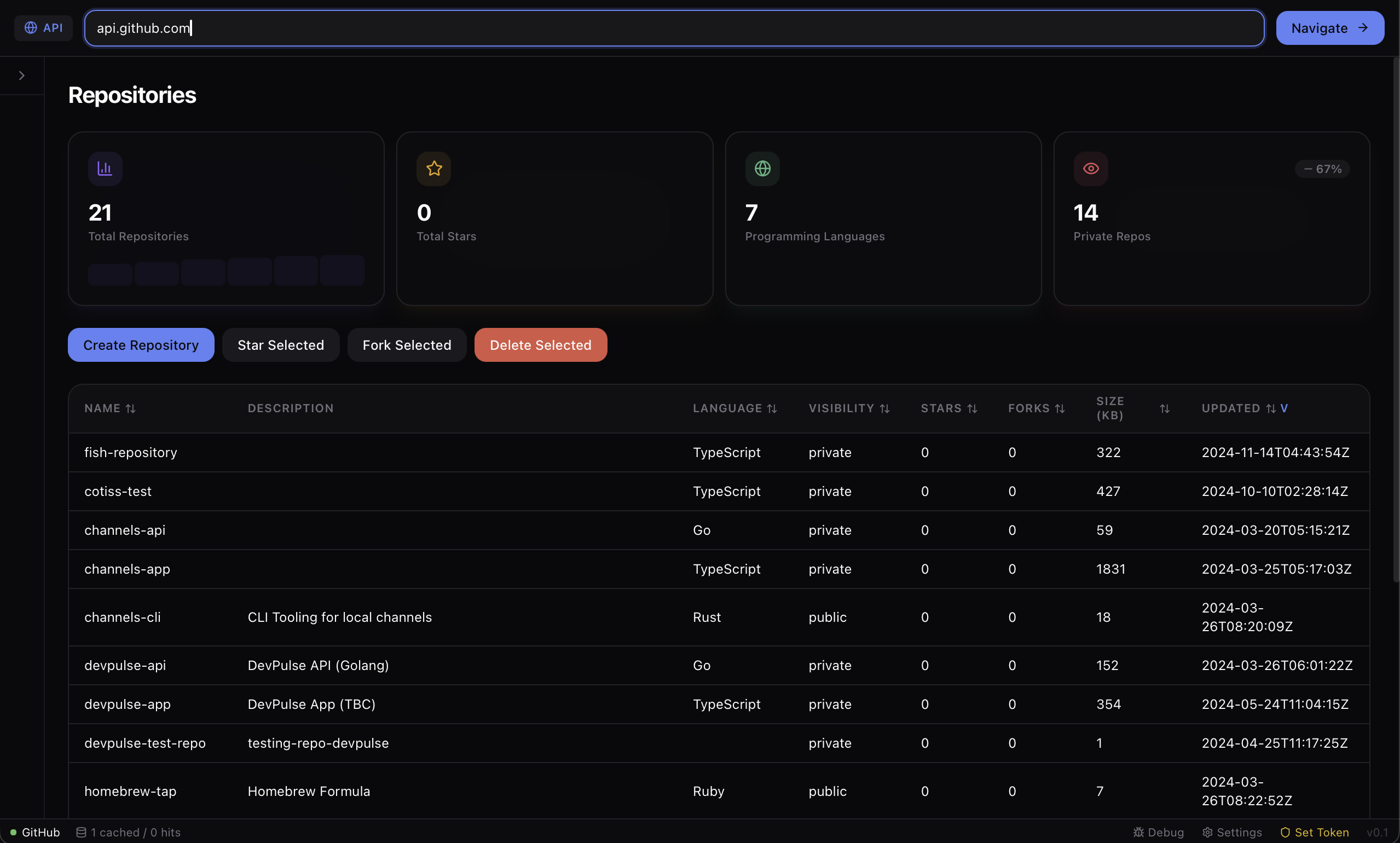The width and height of the screenshot is (1400, 843).
Task: Sort table by Stars column
Action: [949, 408]
